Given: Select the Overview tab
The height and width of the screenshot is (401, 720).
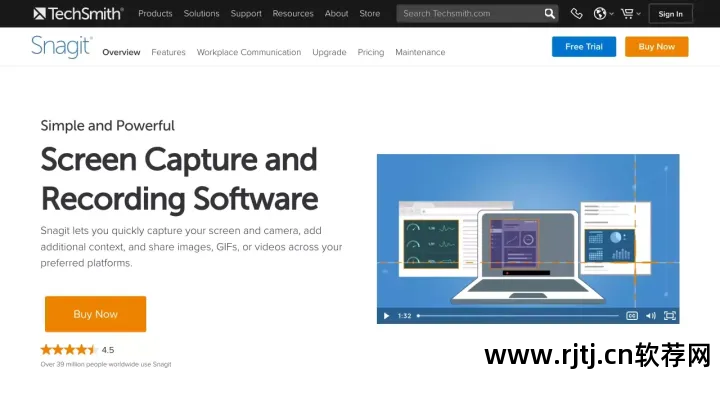Looking at the screenshot, I should [121, 52].
